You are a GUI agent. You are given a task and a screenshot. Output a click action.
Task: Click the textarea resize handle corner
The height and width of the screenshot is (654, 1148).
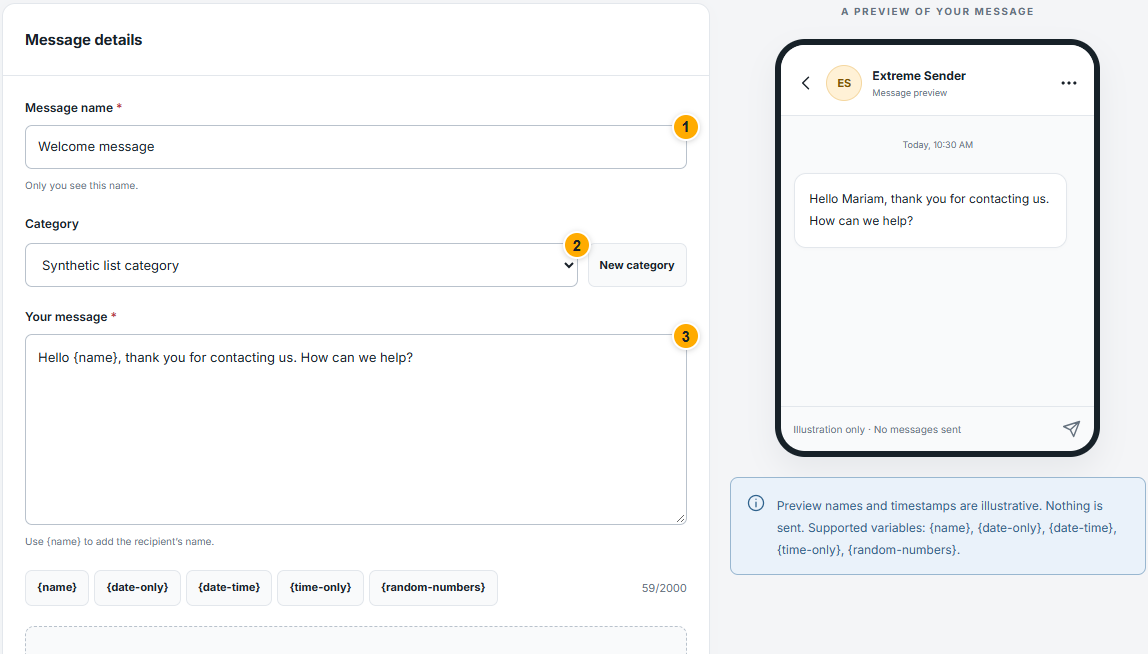pos(680,519)
